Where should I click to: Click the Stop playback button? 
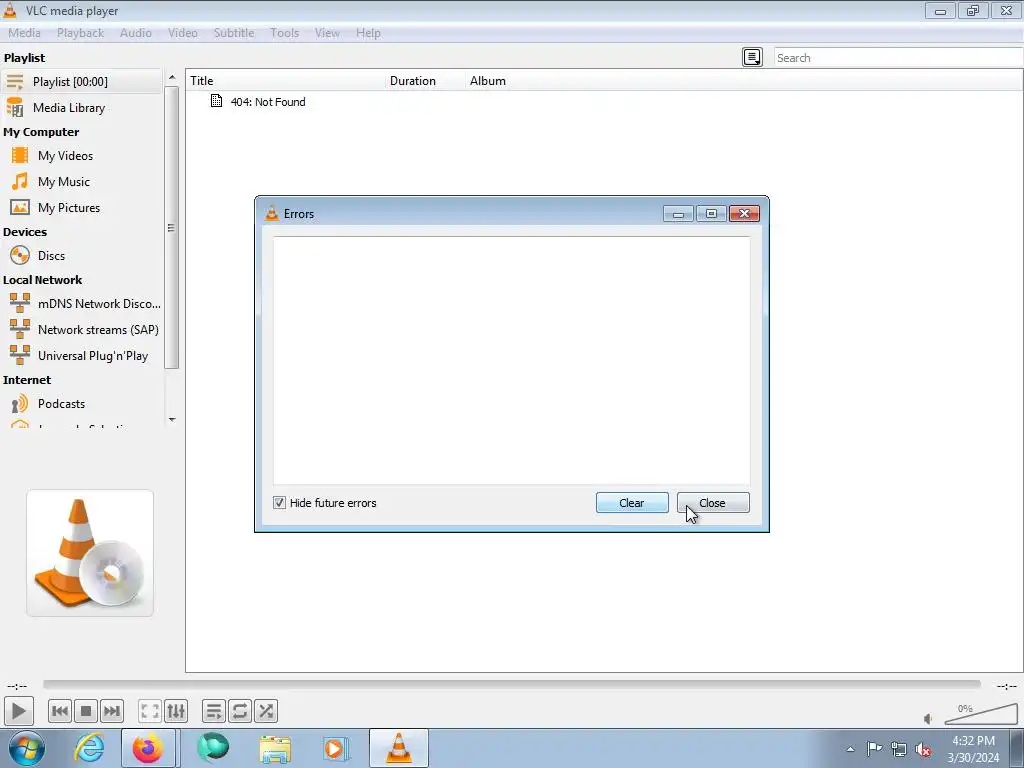pyautogui.click(x=86, y=711)
